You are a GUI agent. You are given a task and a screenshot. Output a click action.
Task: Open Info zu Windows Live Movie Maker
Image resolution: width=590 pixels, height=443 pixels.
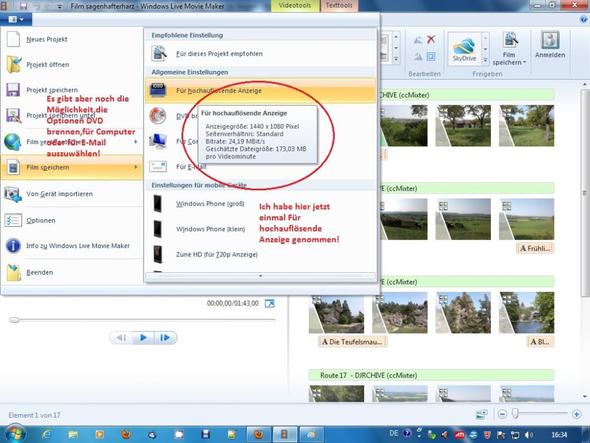coord(71,246)
